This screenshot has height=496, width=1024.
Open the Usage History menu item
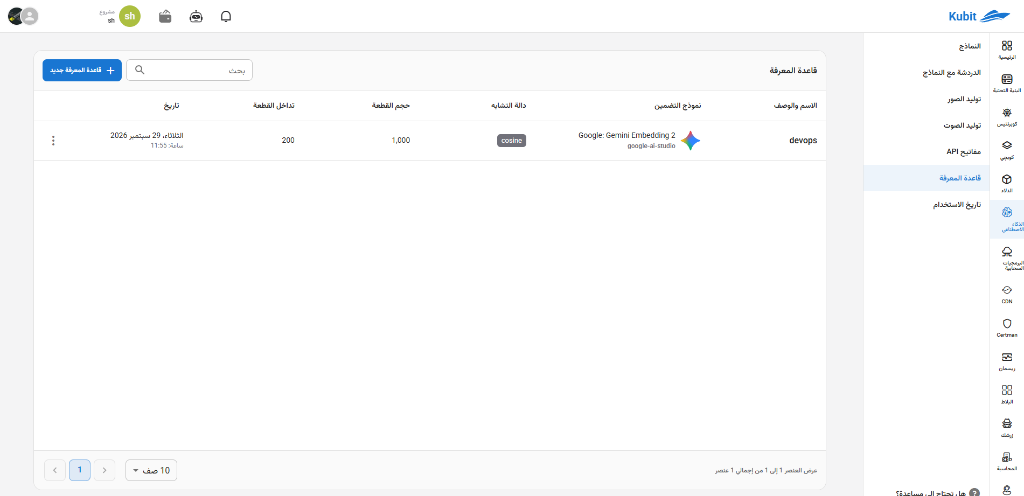pyautogui.click(x=928, y=204)
